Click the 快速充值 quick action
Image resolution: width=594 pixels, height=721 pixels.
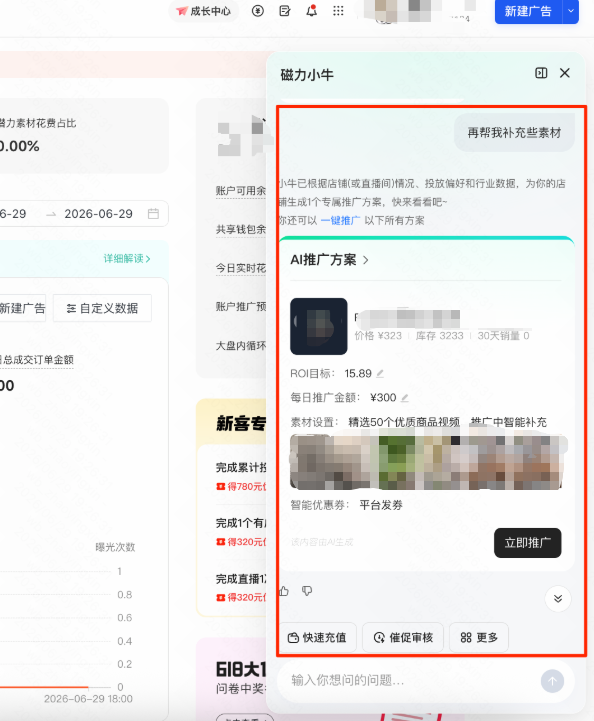click(x=317, y=638)
